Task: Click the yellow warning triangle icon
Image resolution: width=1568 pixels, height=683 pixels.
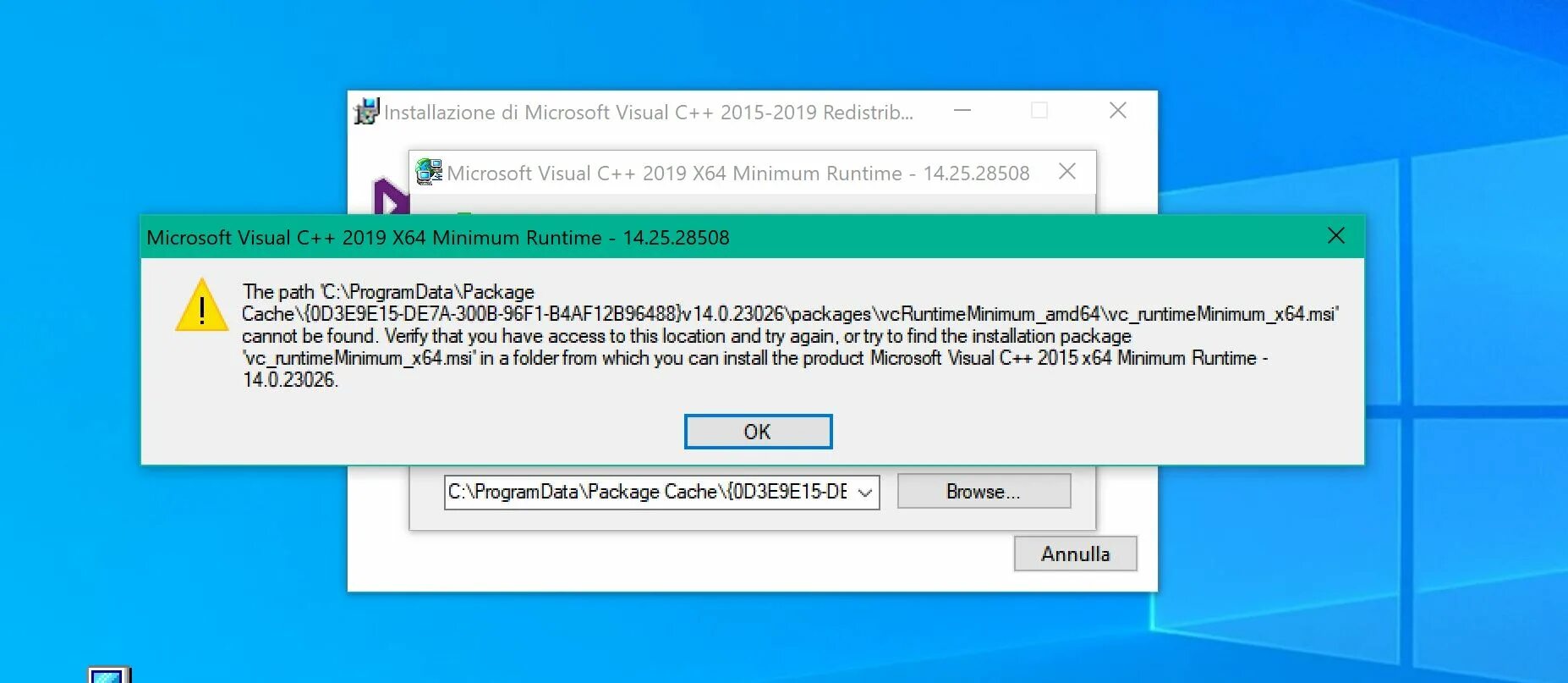Action: (201, 305)
